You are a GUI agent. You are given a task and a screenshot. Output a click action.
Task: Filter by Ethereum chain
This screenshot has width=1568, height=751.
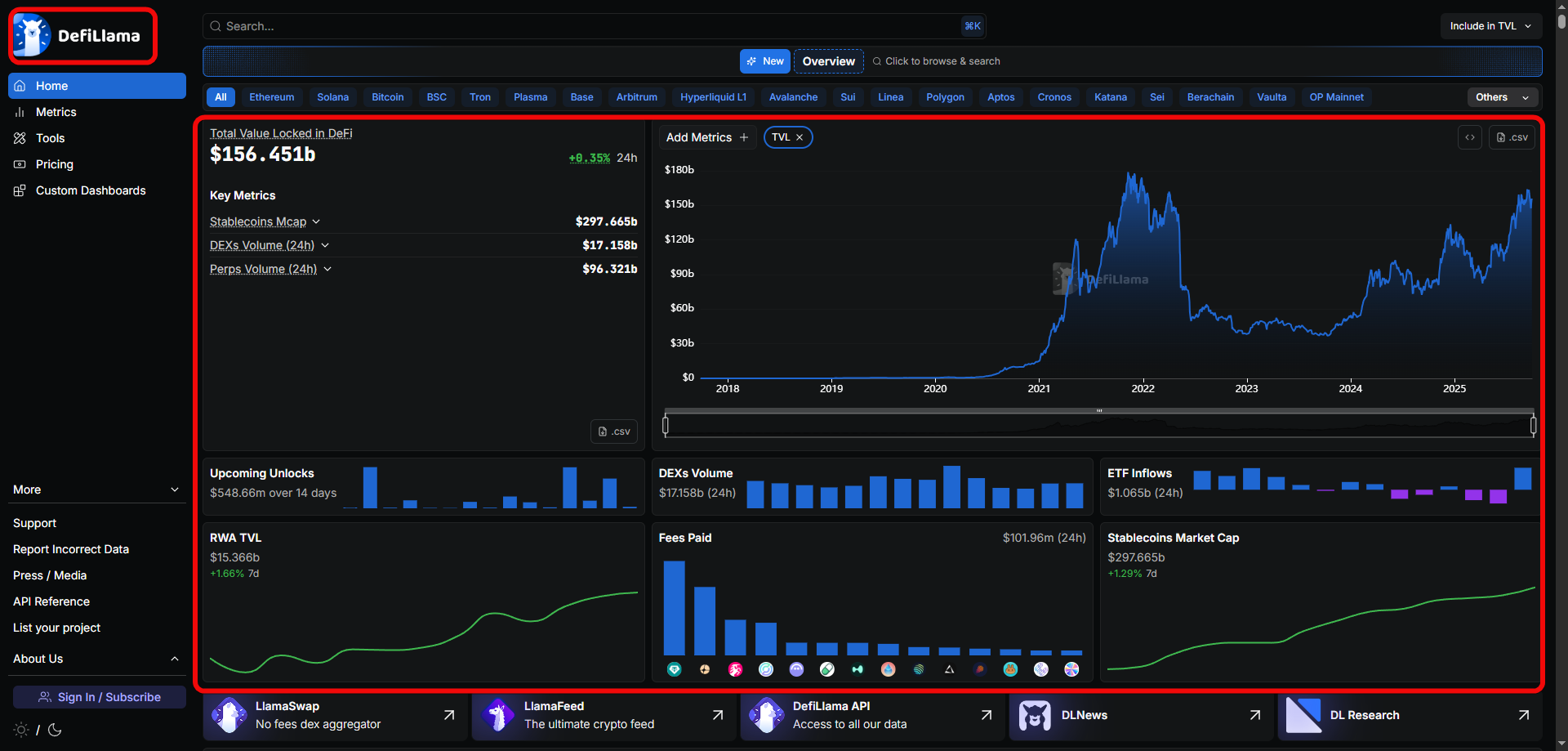[271, 97]
